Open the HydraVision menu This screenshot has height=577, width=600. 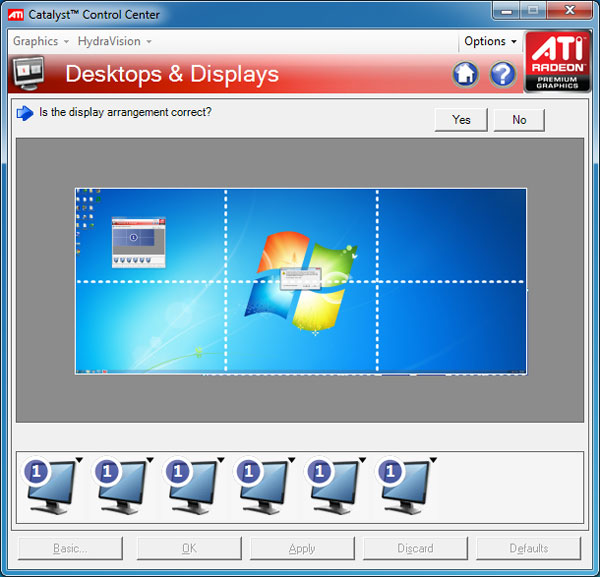(114, 41)
